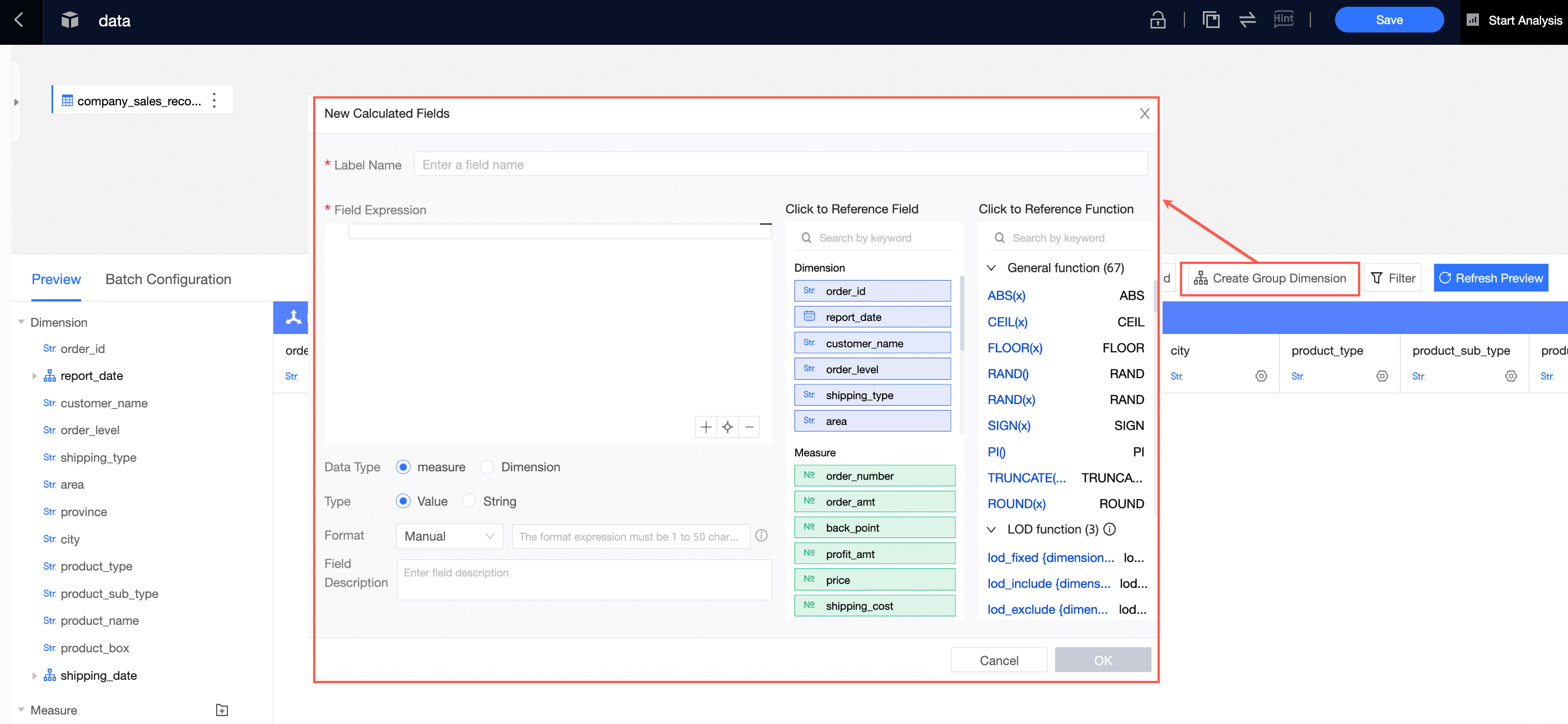
Task: Open settings gear for product_sub_type column
Action: (x=1511, y=377)
